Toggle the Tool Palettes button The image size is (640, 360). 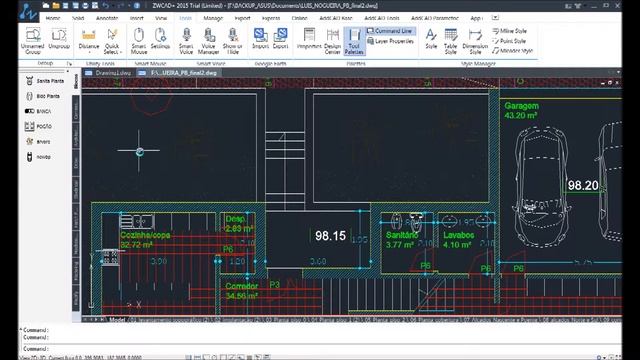(354, 41)
